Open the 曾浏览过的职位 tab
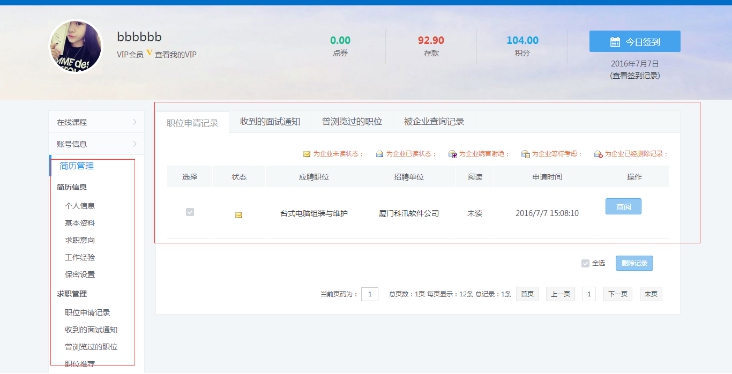Screen dimensions: 732x374 tap(352, 122)
